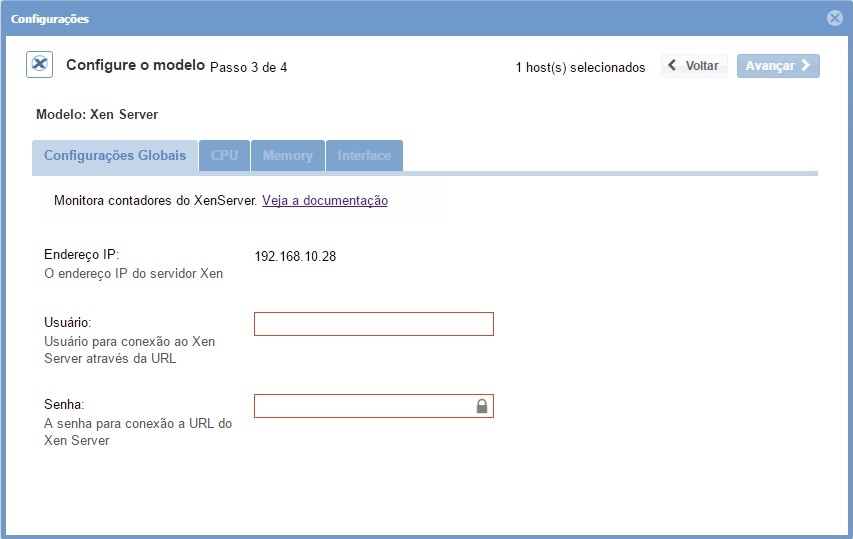Click the padlock icon in Senha field
This screenshot has width=853, height=539.
click(481, 406)
